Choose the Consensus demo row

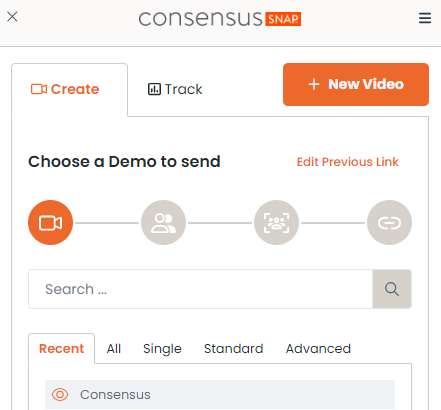click(220, 395)
